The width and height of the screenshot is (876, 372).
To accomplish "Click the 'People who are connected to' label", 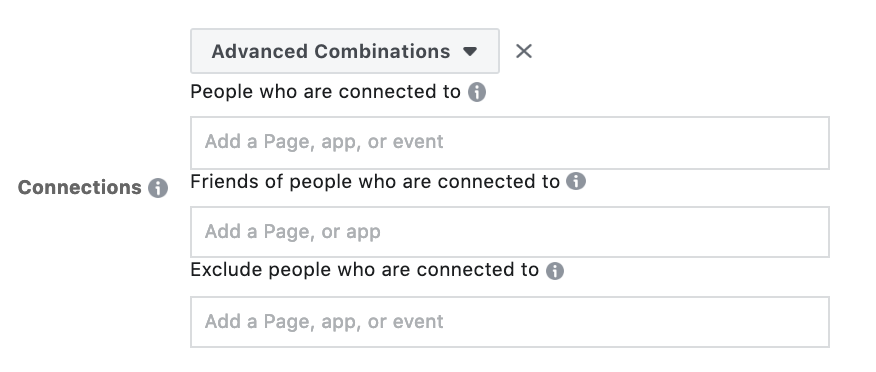I will (x=325, y=92).
